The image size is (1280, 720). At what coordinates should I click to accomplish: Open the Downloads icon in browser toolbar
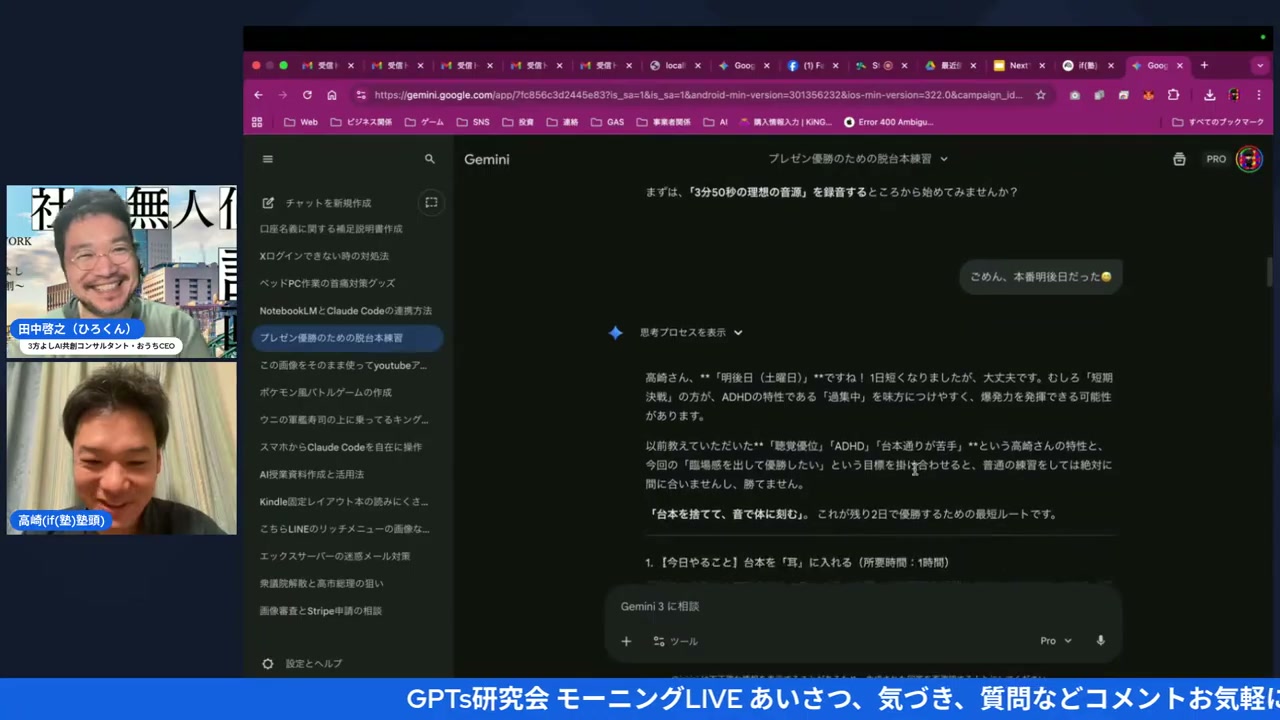coord(1209,95)
